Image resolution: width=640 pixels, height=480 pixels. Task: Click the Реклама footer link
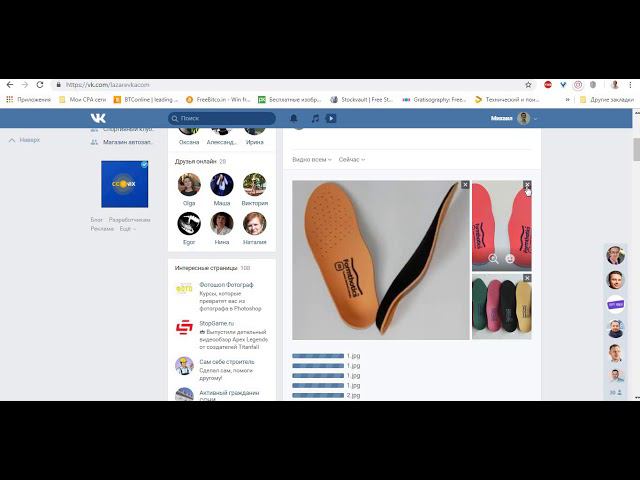pyautogui.click(x=102, y=229)
